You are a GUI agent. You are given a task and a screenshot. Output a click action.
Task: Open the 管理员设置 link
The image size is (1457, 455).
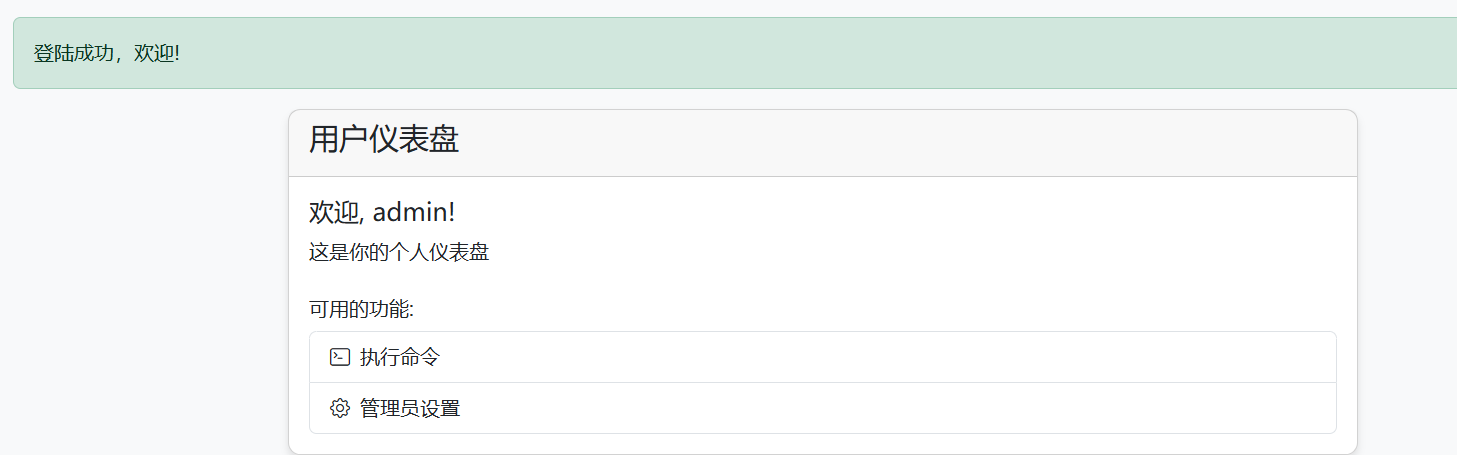click(410, 408)
